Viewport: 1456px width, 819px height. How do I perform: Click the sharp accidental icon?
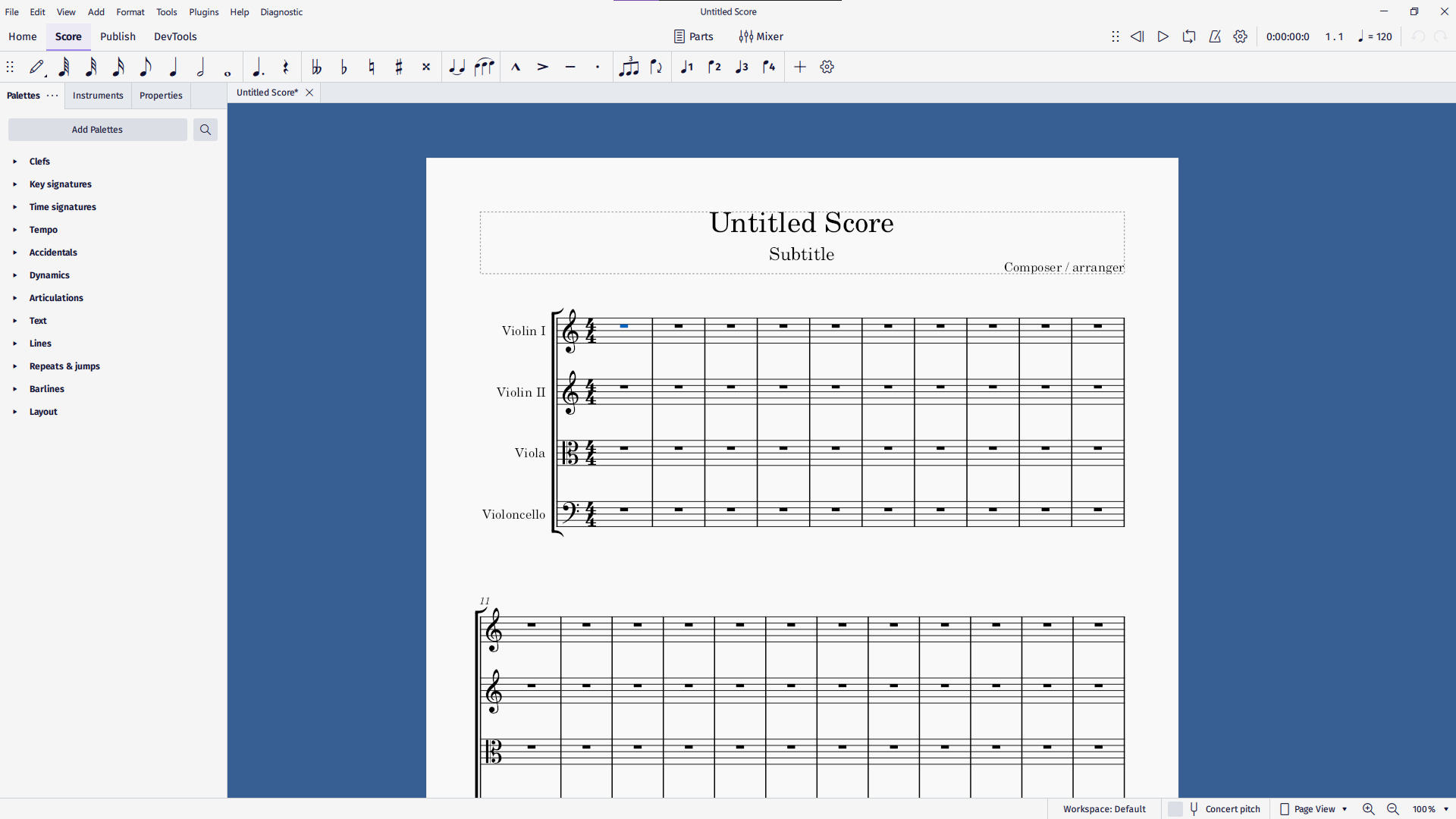tap(399, 67)
